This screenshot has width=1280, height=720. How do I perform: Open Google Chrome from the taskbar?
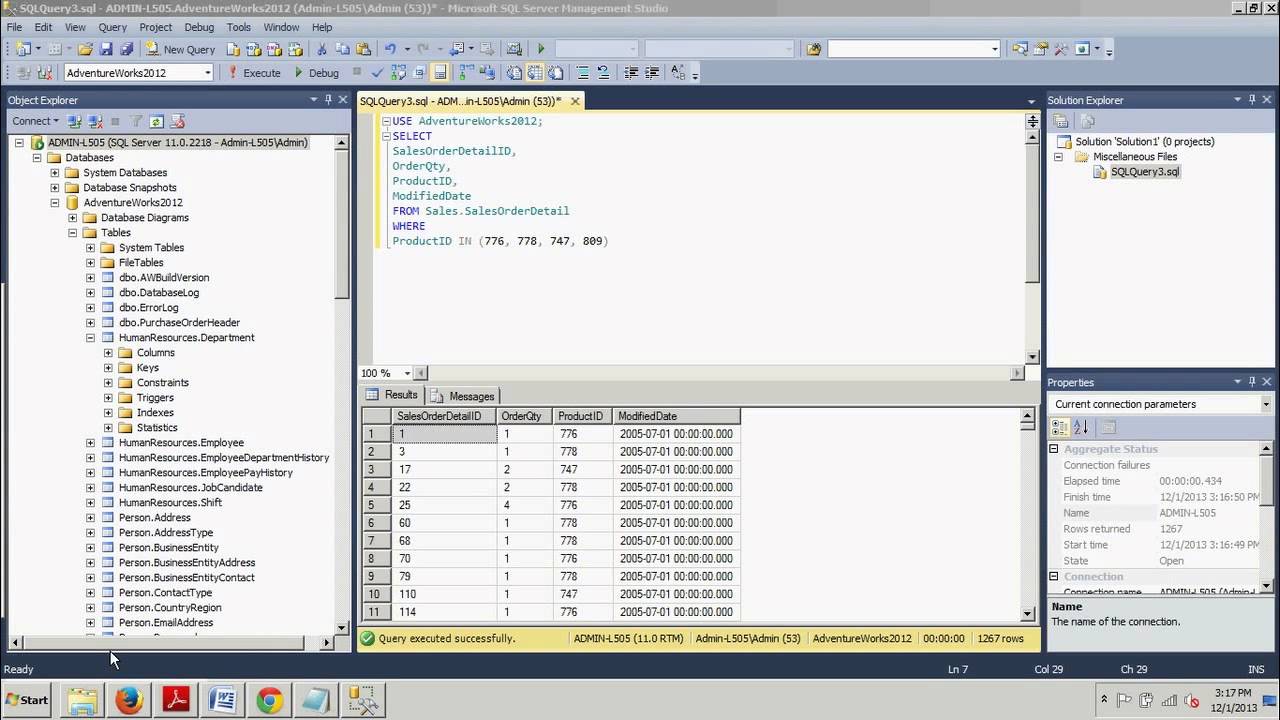269,700
